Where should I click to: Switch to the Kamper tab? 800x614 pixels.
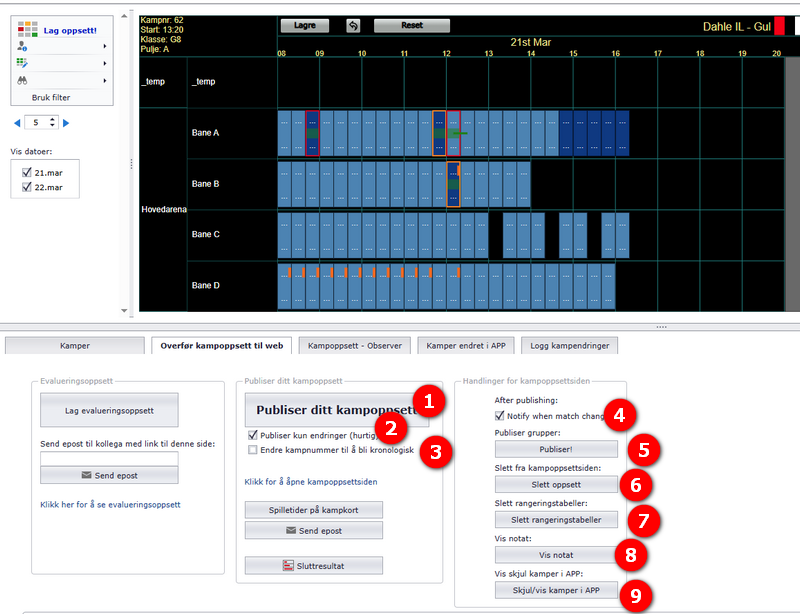coord(74,346)
